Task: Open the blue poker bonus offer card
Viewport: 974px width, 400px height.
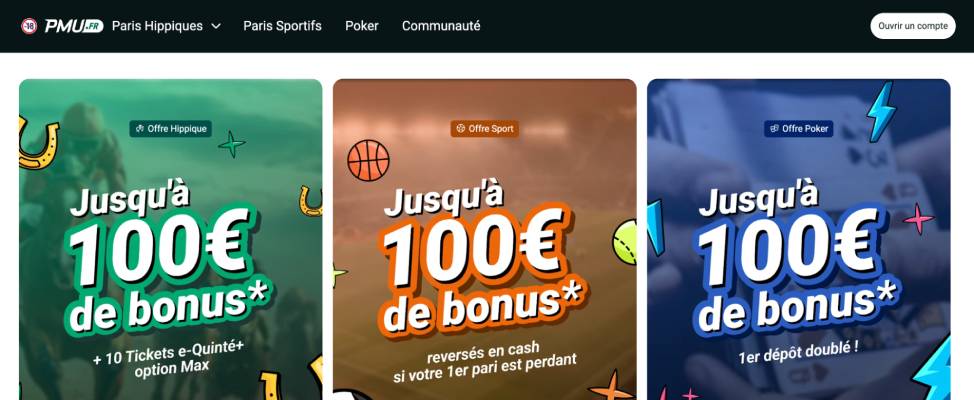Action: pos(799,239)
